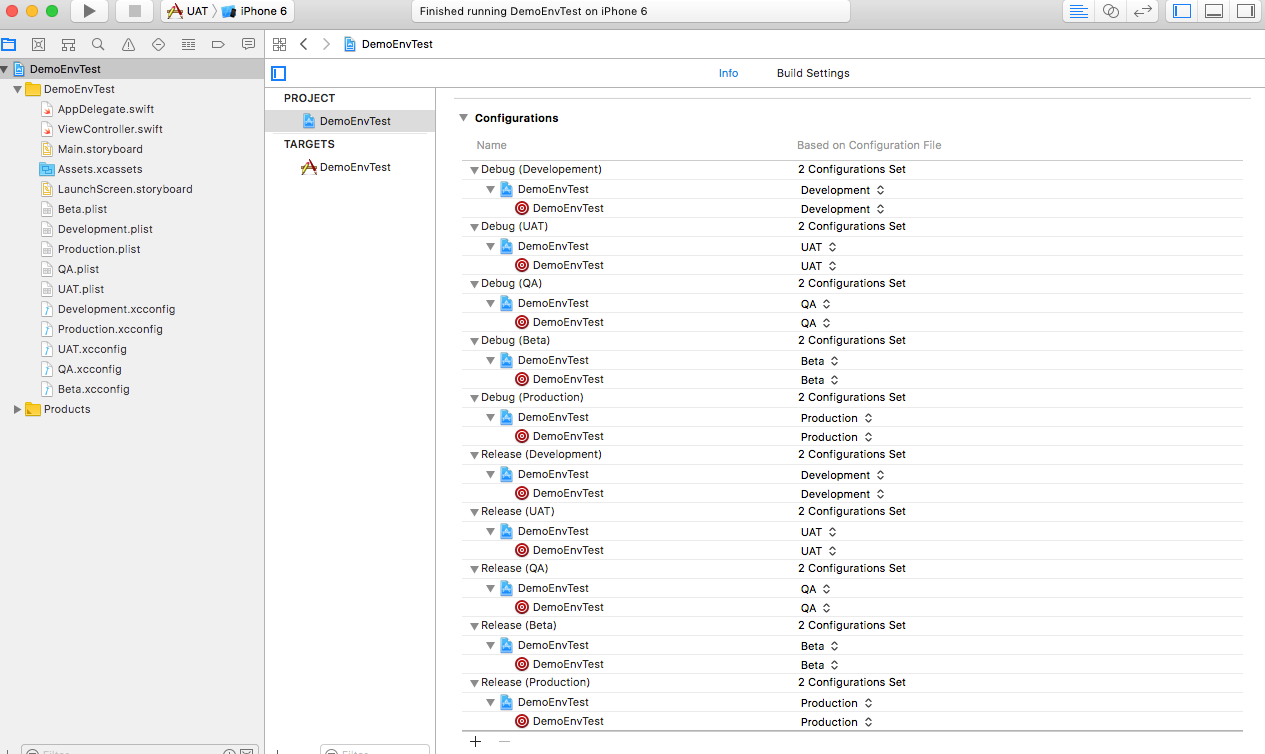Image resolution: width=1265 pixels, height=754 pixels.
Task: Show the Standard editor
Action: [x=1079, y=11]
